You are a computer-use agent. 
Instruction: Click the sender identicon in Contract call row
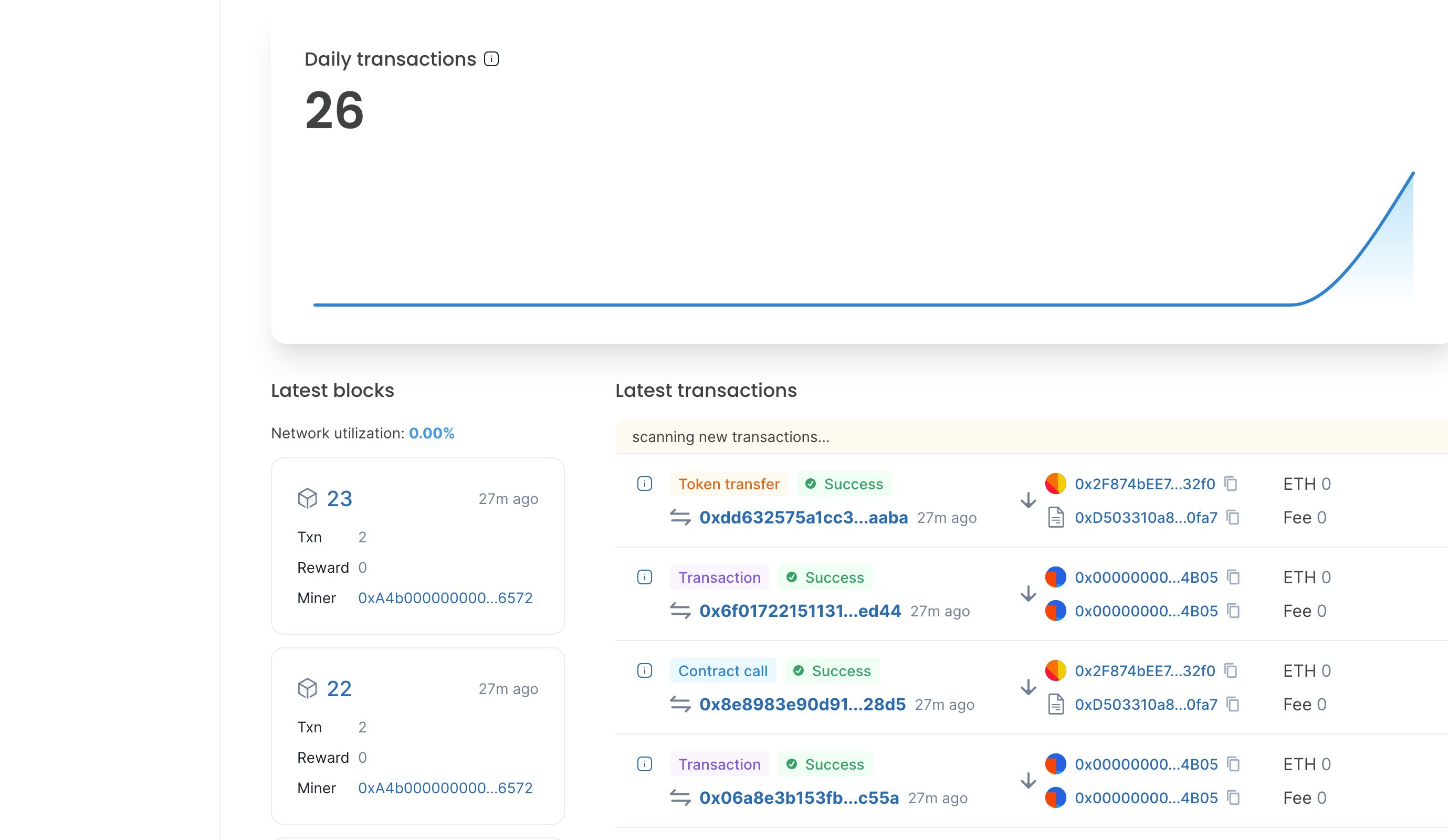tap(1055, 670)
